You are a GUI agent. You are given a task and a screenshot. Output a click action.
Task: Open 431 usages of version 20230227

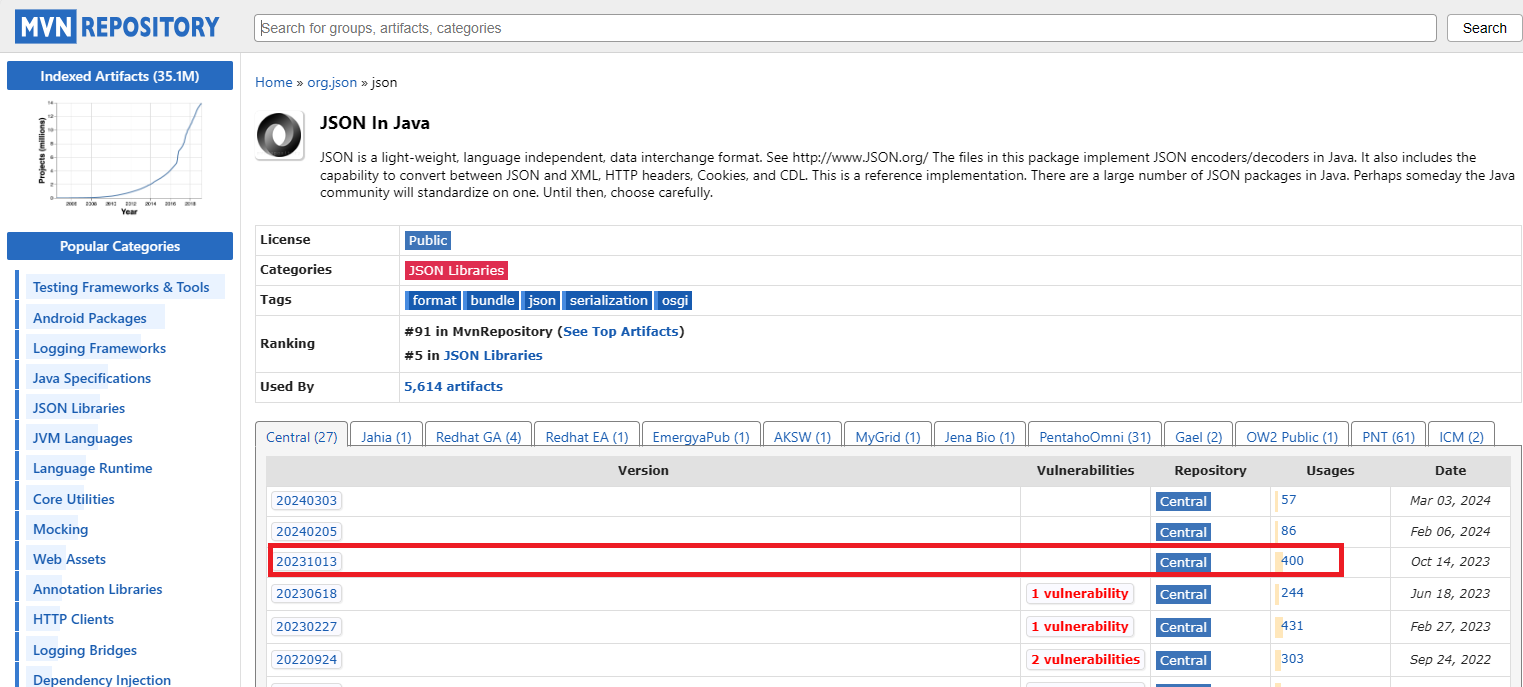[x=1292, y=625]
